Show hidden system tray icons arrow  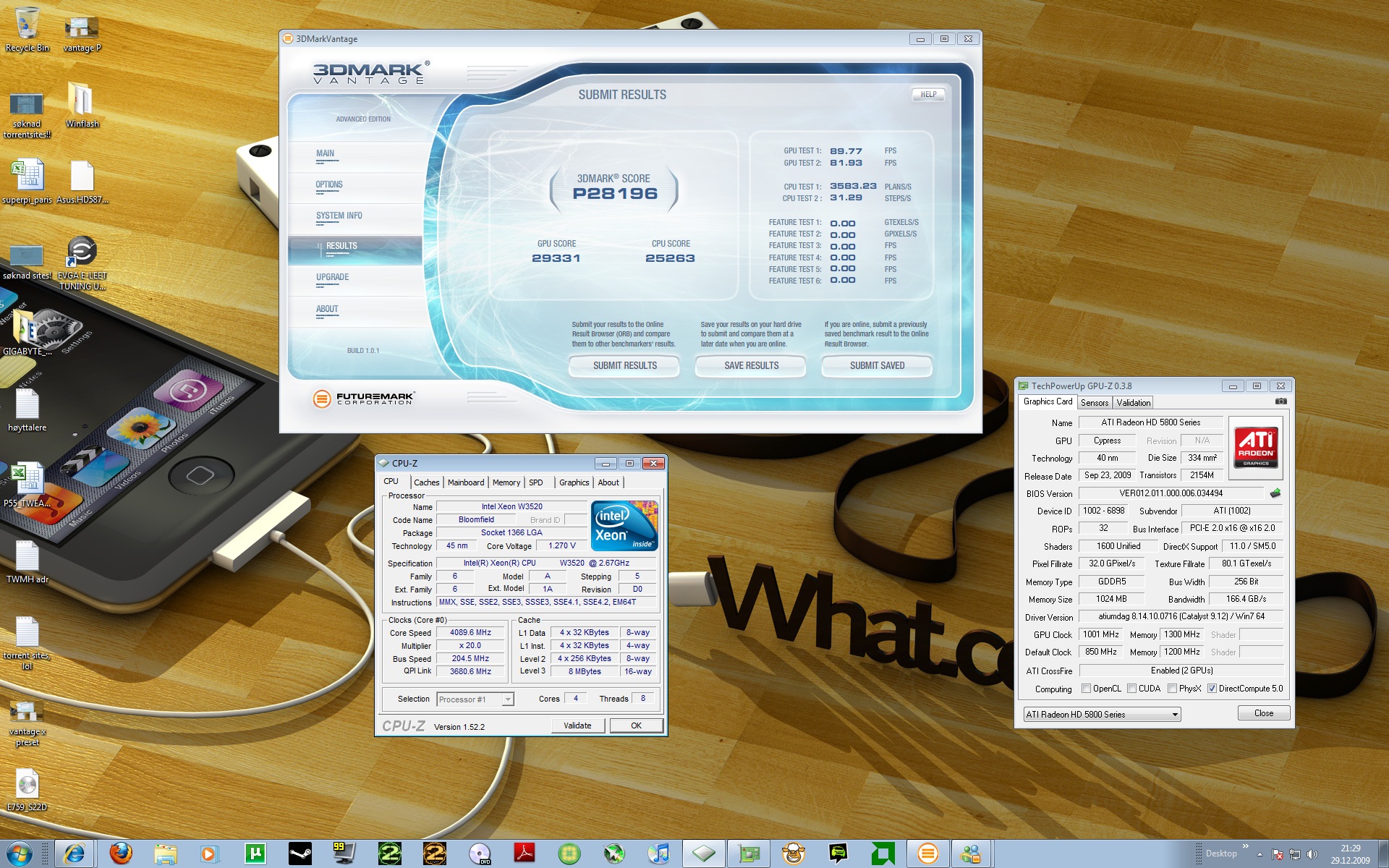click(x=1260, y=855)
